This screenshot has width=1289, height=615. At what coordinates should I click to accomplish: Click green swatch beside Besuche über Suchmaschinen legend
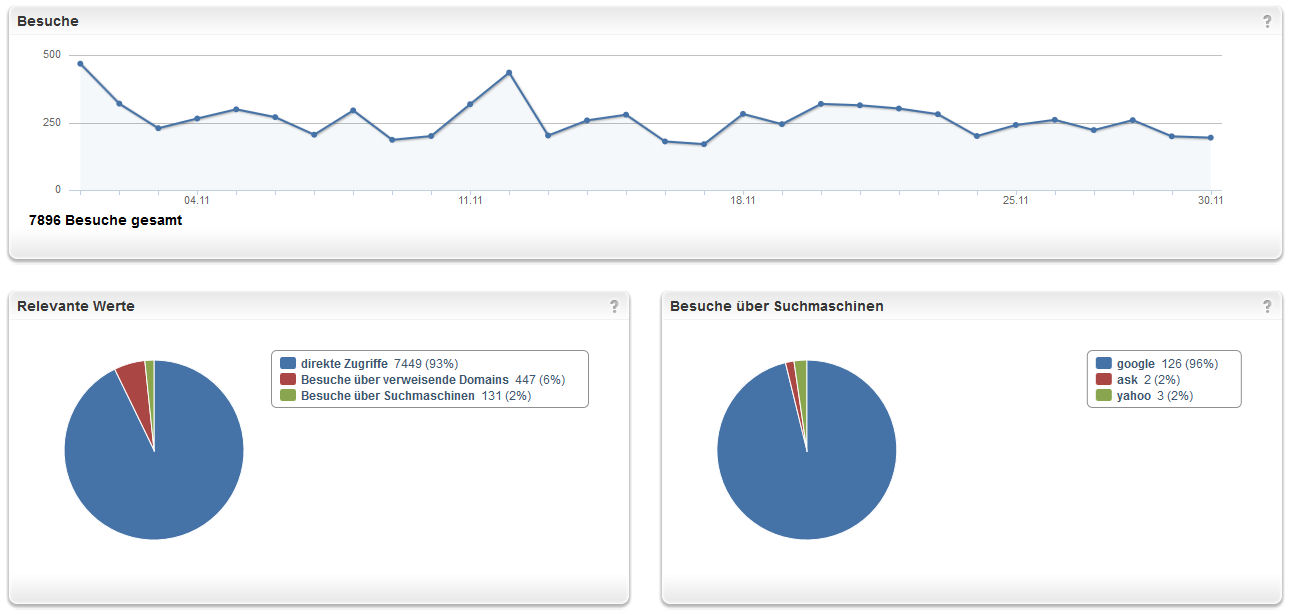tap(288, 396)
